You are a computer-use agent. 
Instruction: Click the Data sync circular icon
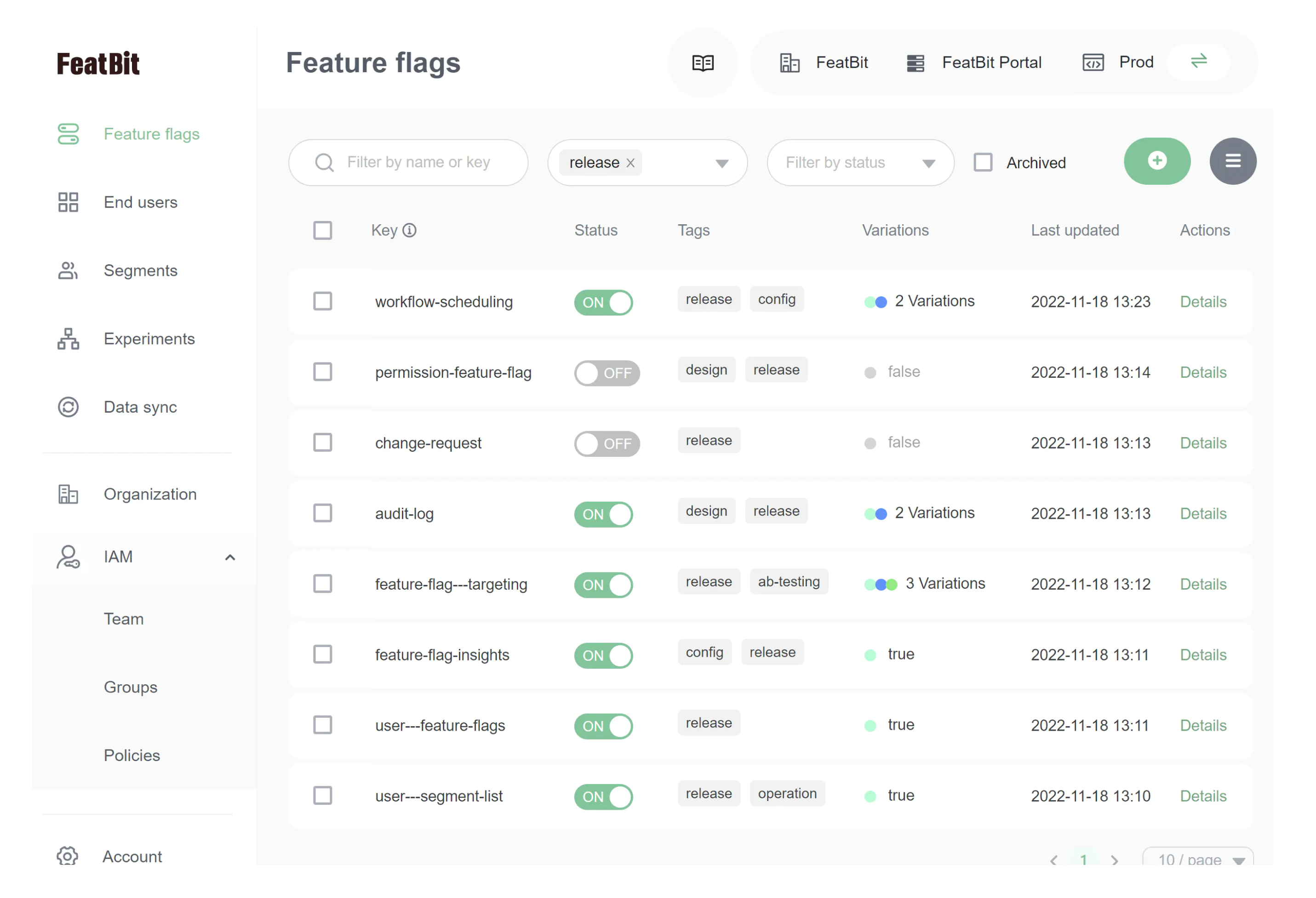tap(68, 407)
